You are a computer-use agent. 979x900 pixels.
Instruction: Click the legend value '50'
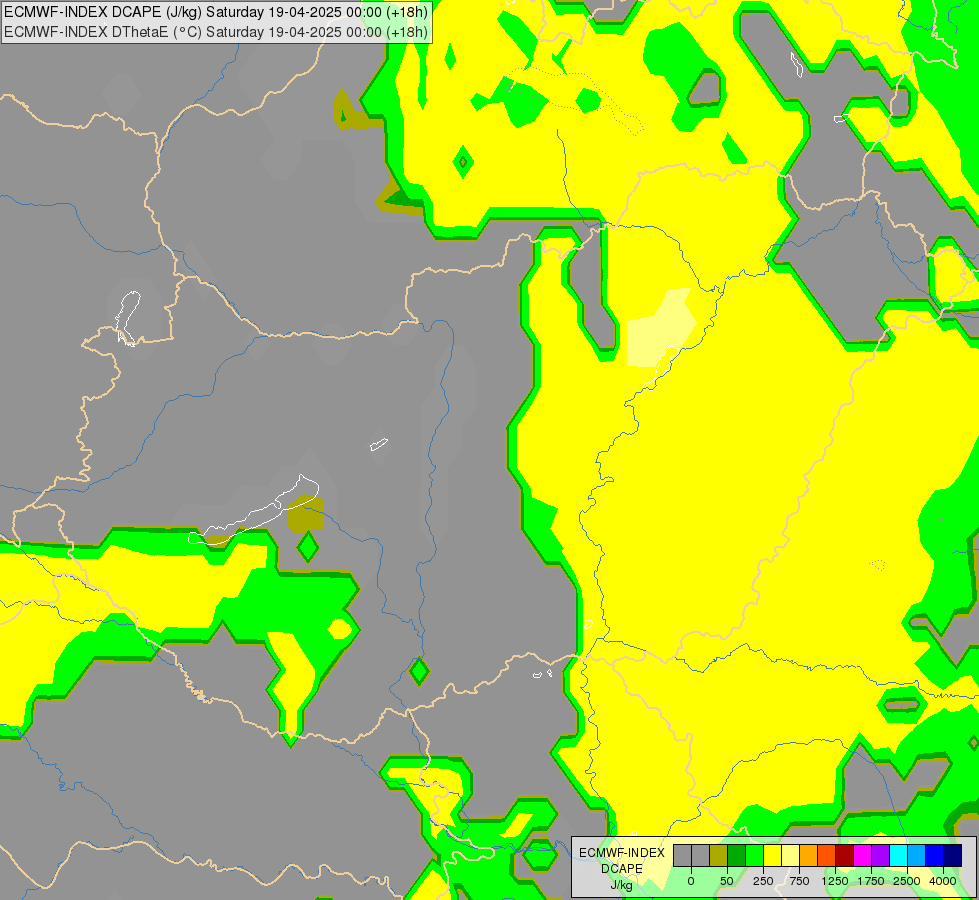coord(727,881)
